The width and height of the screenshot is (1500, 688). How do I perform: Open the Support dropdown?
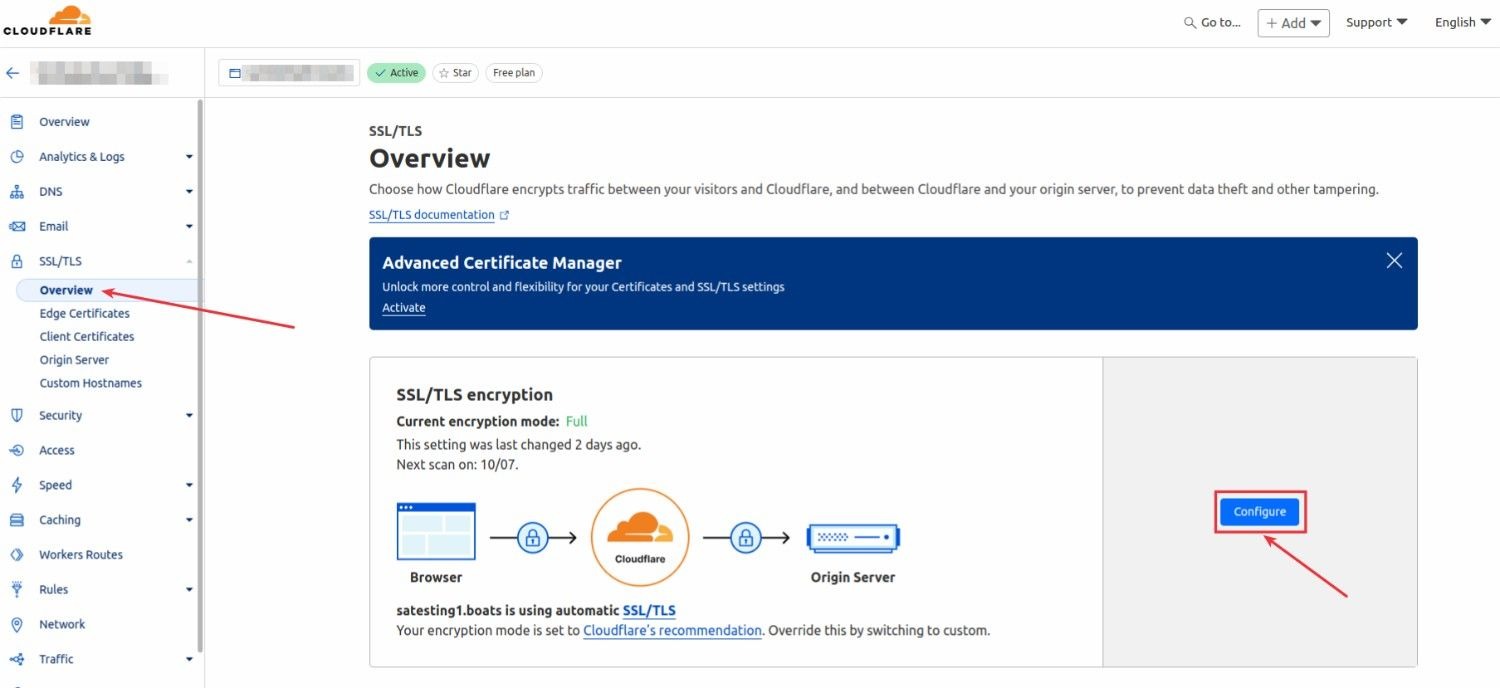pos(1376,21)
